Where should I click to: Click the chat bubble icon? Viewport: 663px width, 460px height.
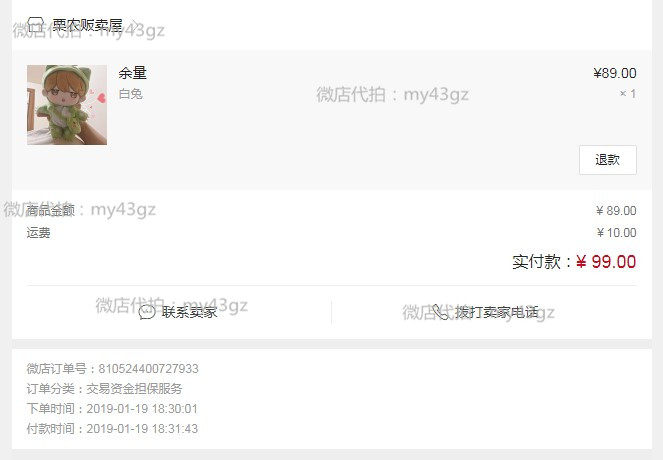(x=147, y=312)
